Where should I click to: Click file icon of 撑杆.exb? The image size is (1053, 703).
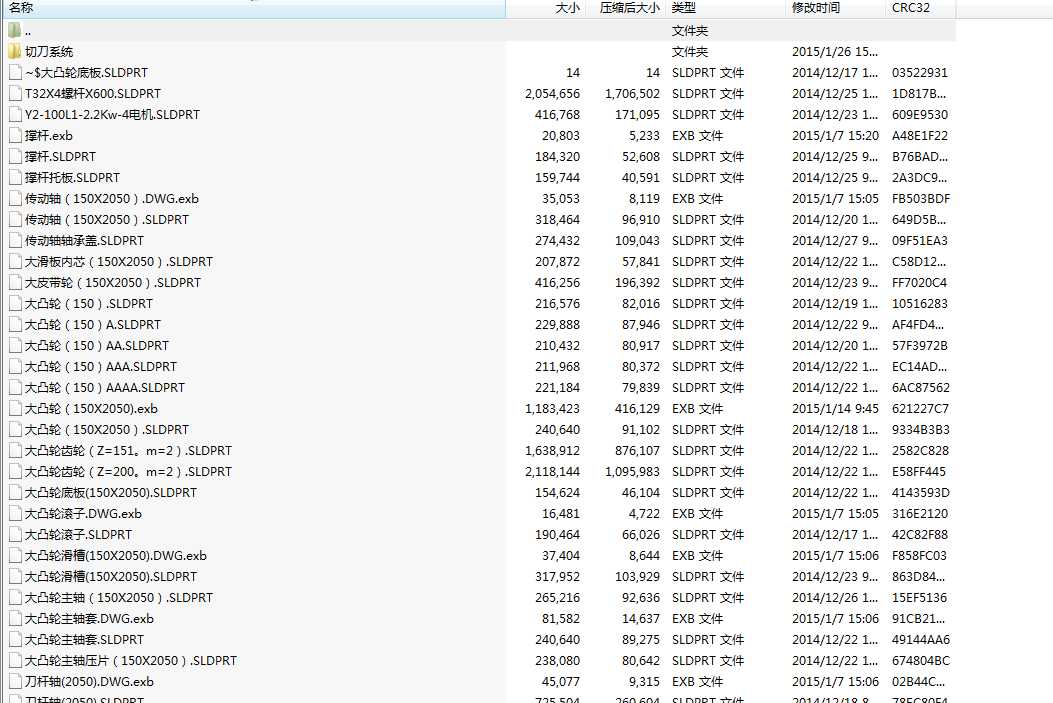pyautogui.click(x=15, y=136)
